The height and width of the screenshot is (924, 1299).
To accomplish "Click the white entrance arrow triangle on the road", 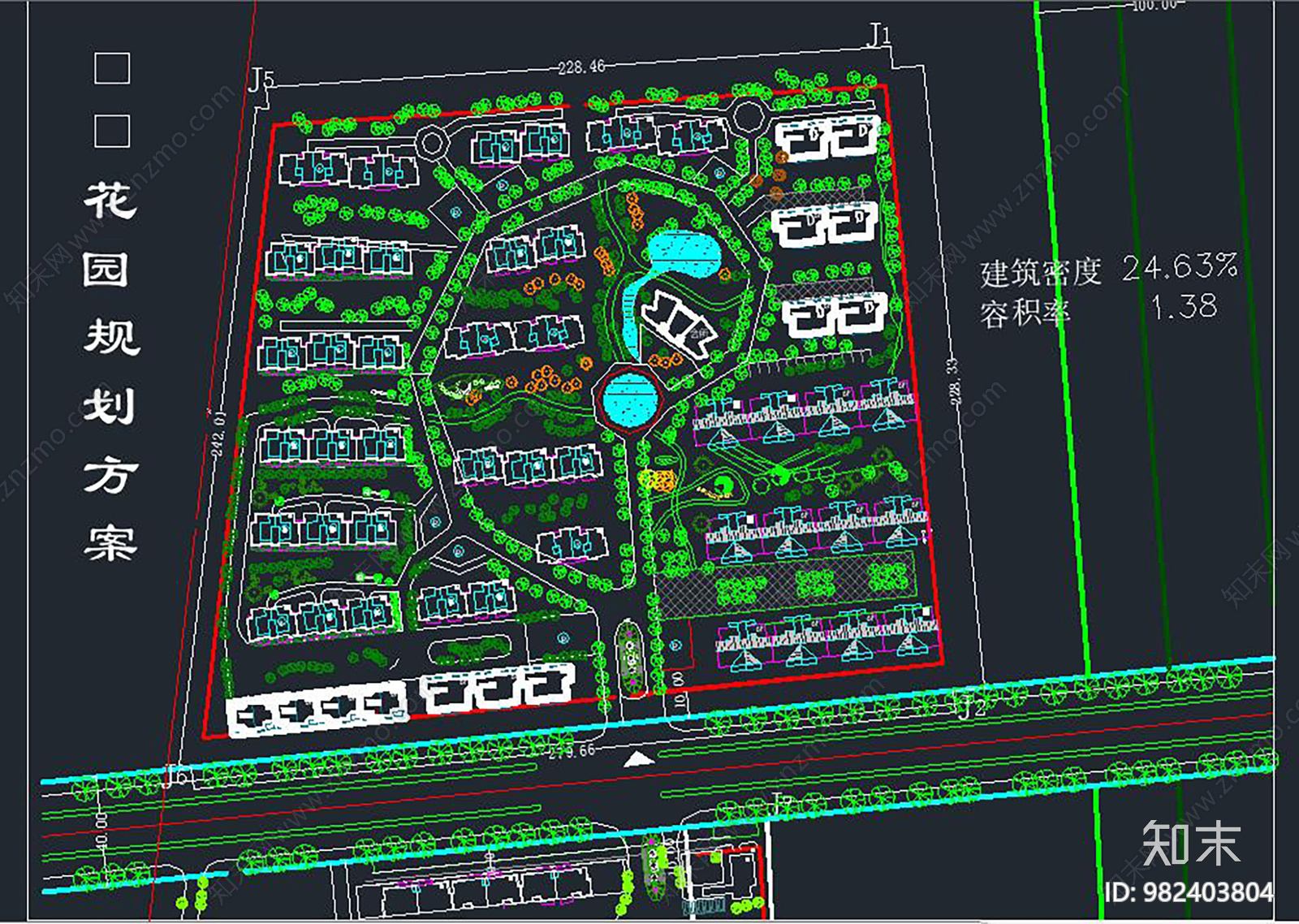I will 639,758.
